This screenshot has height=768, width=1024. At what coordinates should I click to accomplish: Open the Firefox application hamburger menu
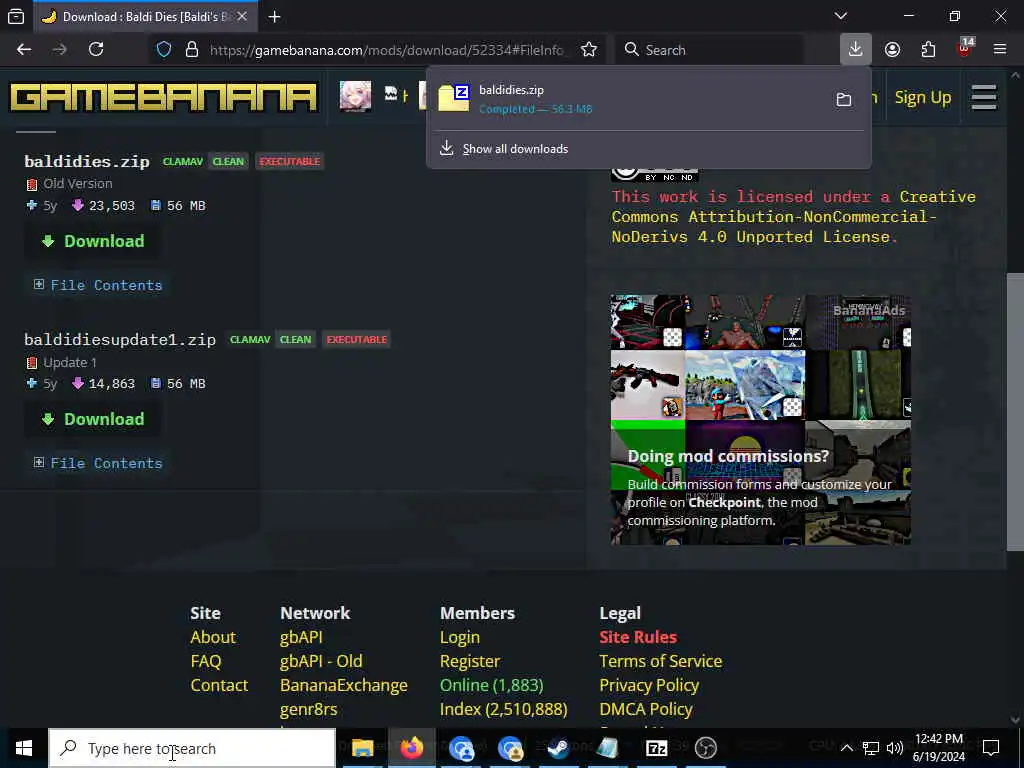click(1000, 50)
